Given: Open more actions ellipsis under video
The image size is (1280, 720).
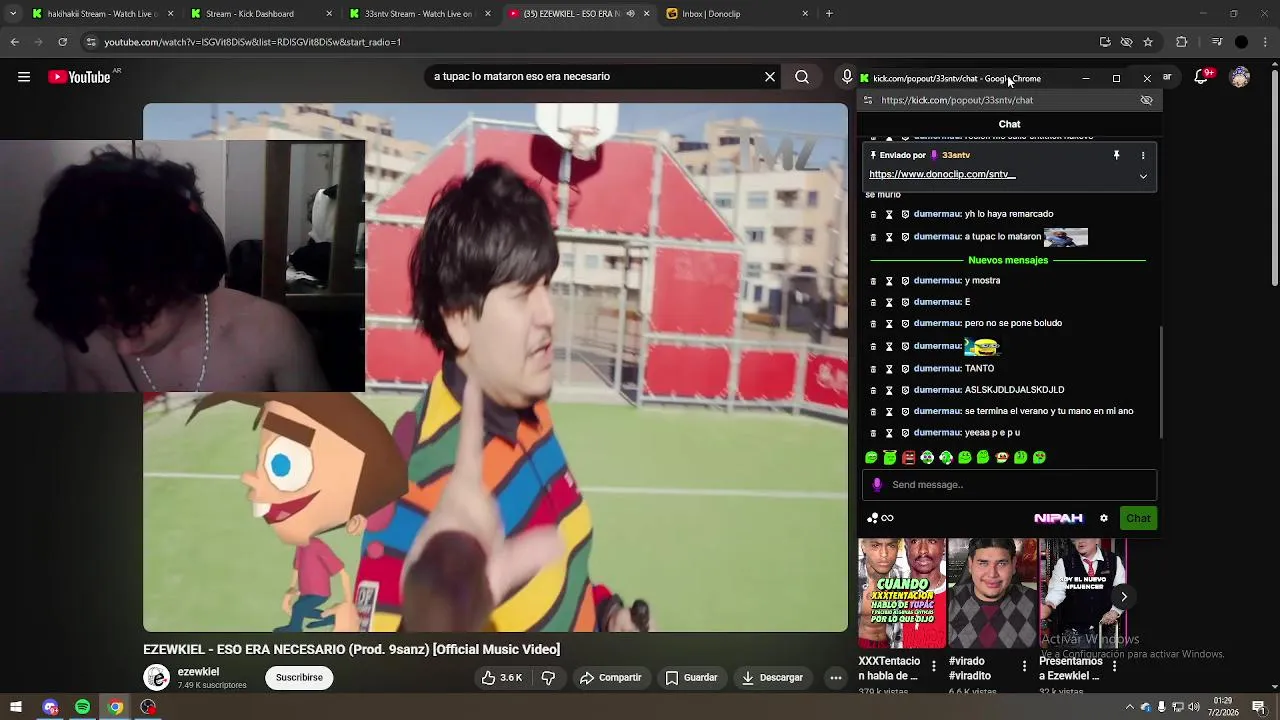Looking at the screenshot, I should coord(836,678).
